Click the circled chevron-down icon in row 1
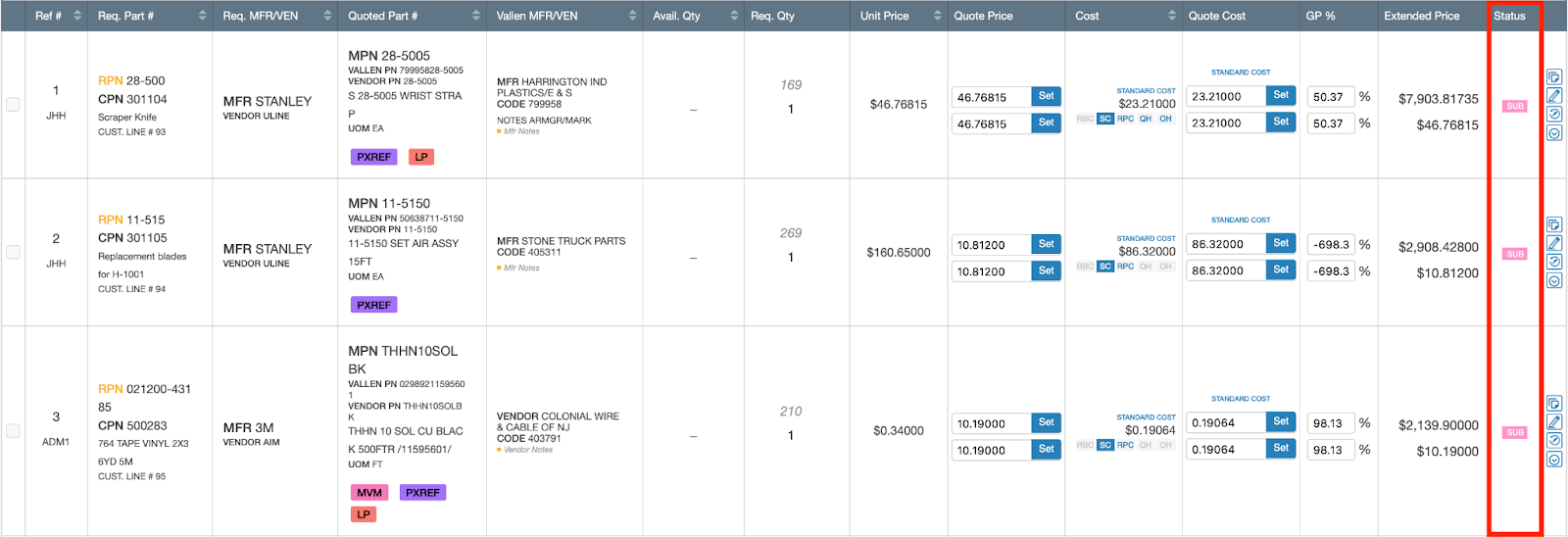The height and width of the screenshot is (537, 1568). (x=1554, y=133)
